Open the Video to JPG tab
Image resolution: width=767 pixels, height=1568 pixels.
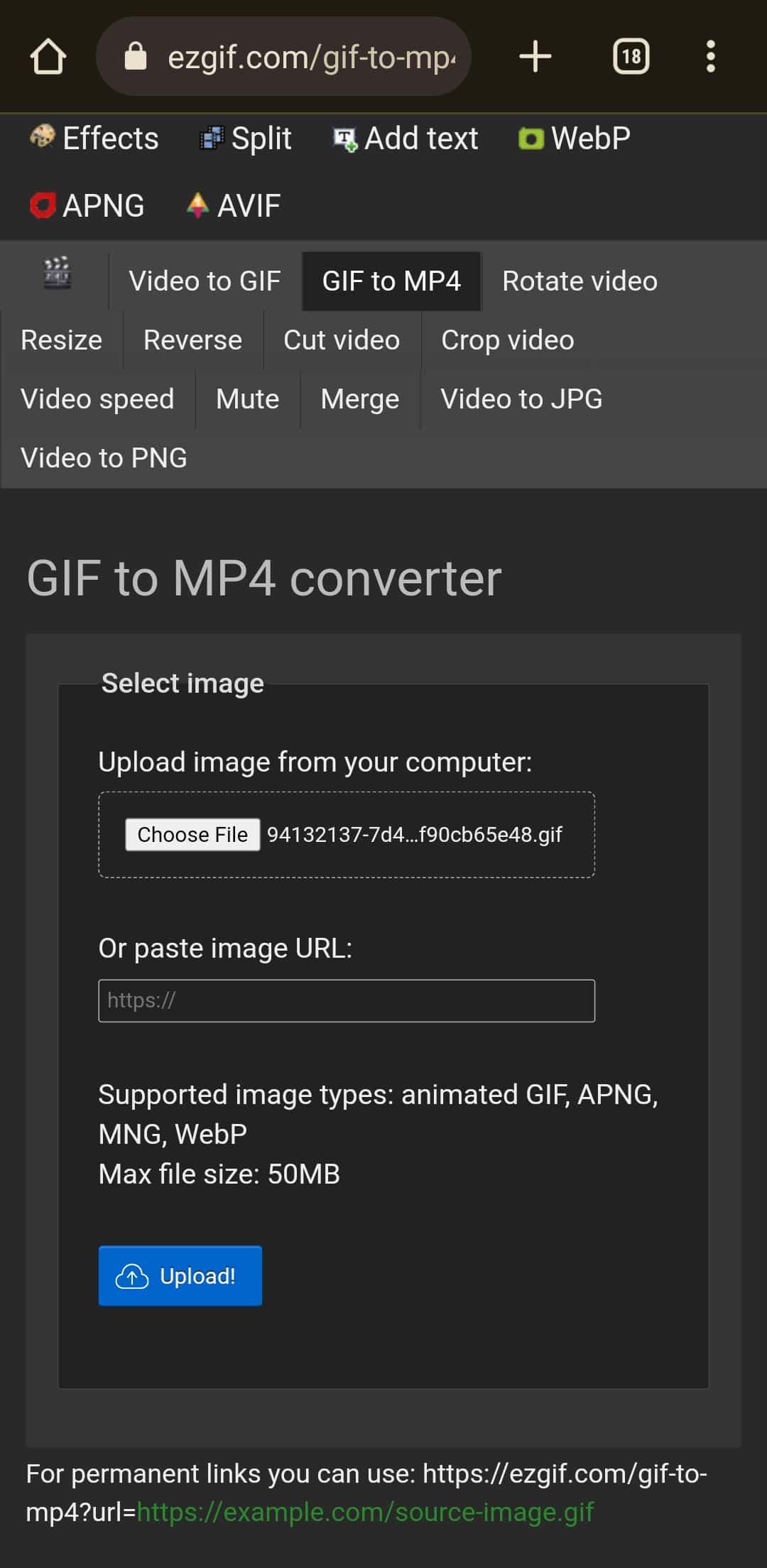521,399
